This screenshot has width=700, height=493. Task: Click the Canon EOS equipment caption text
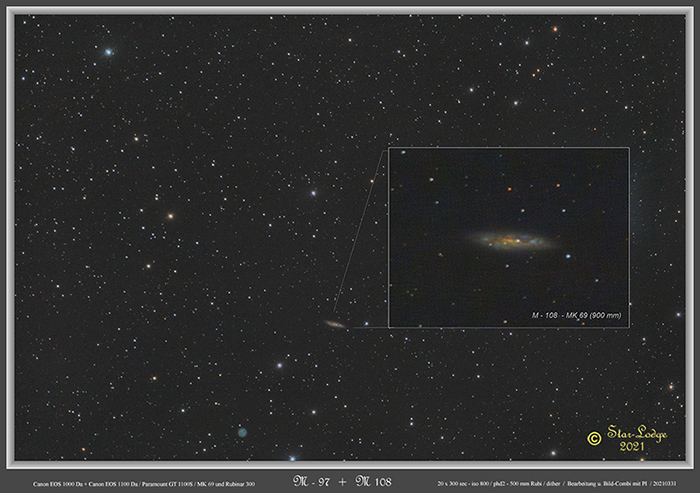(142, 483)
